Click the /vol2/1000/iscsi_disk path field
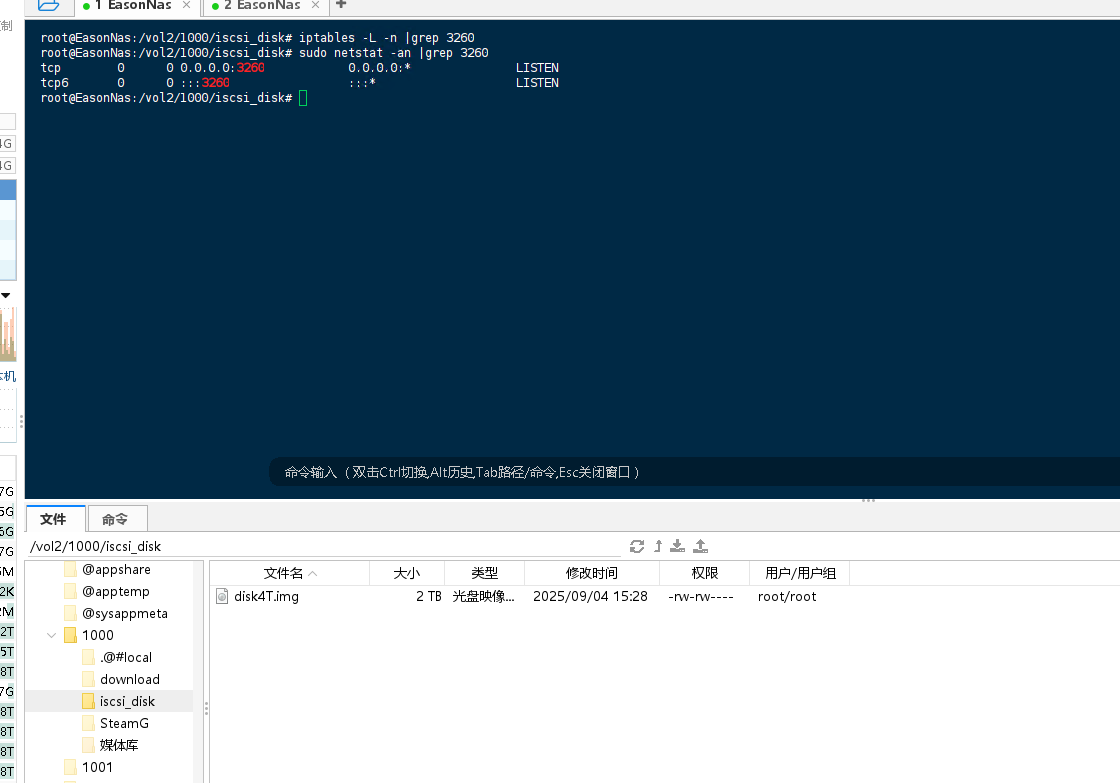Viewport: 1120px width, 783px height. (x=324, y=547)
